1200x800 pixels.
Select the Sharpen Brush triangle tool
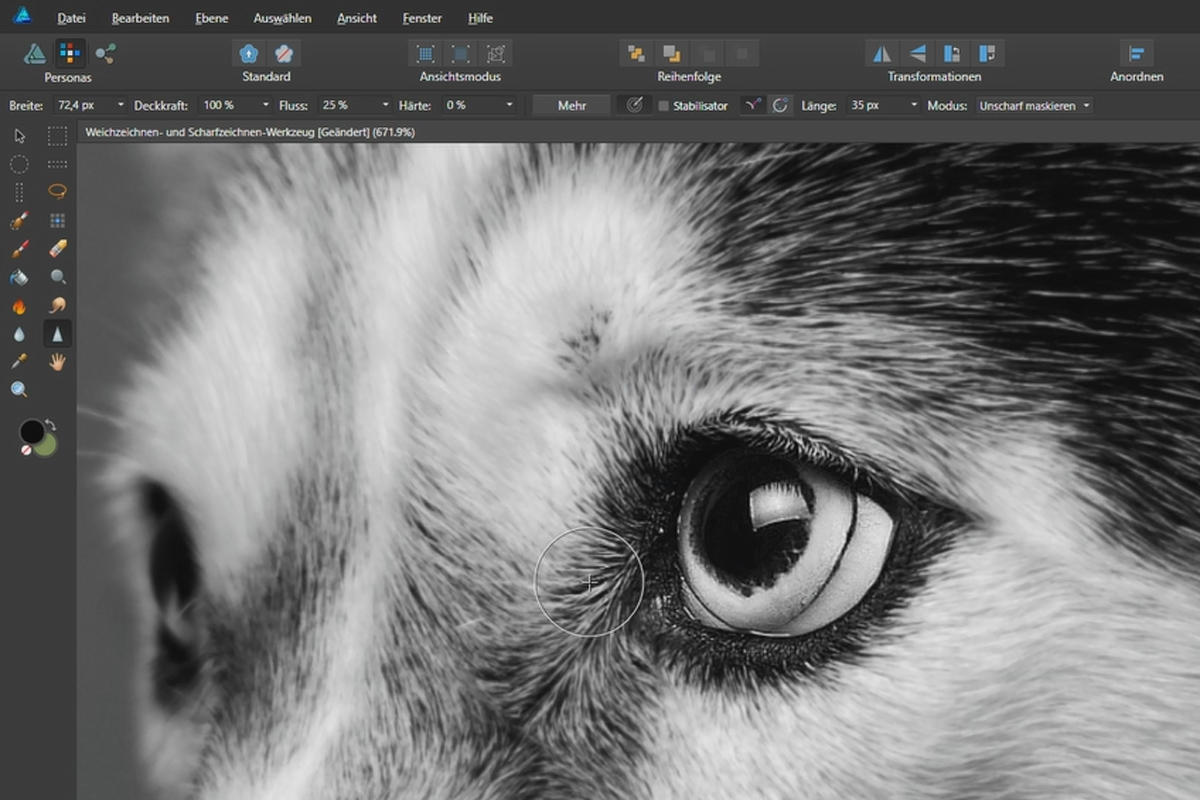click(x=58, y=334)
